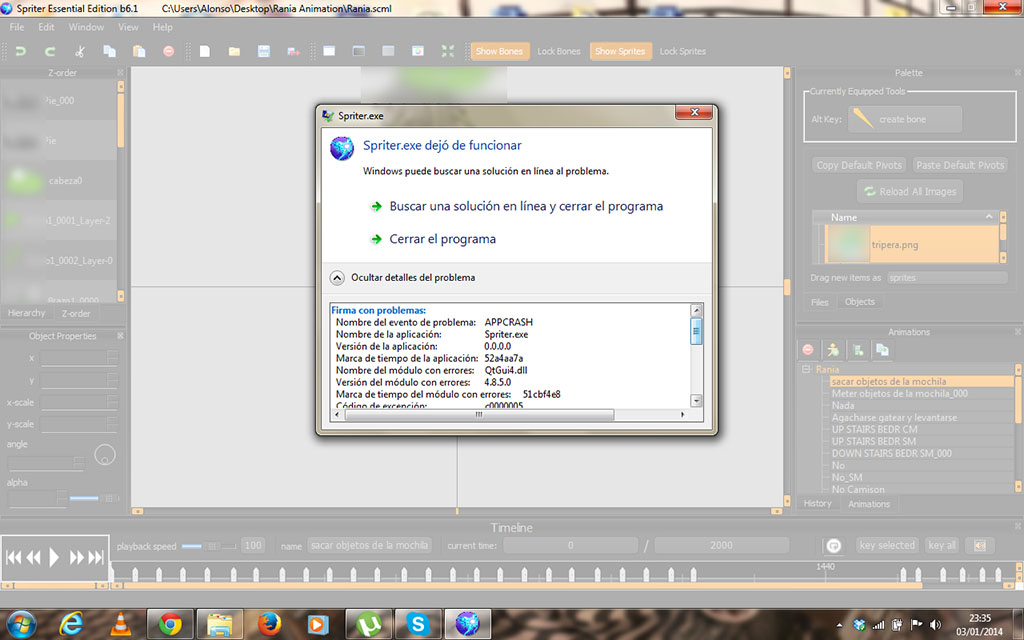Select the 'Agacharse gatear y levantarse' animation

pos(894,417)
